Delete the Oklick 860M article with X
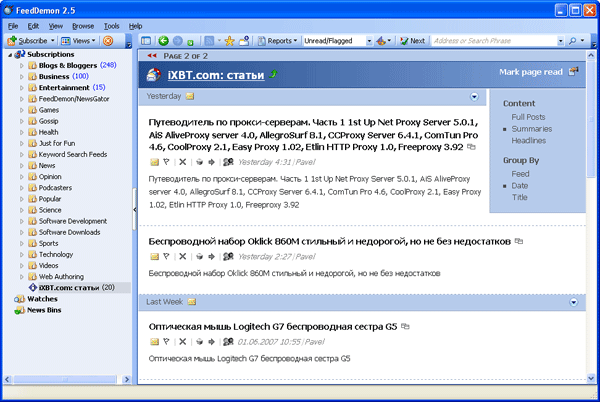 183,257
